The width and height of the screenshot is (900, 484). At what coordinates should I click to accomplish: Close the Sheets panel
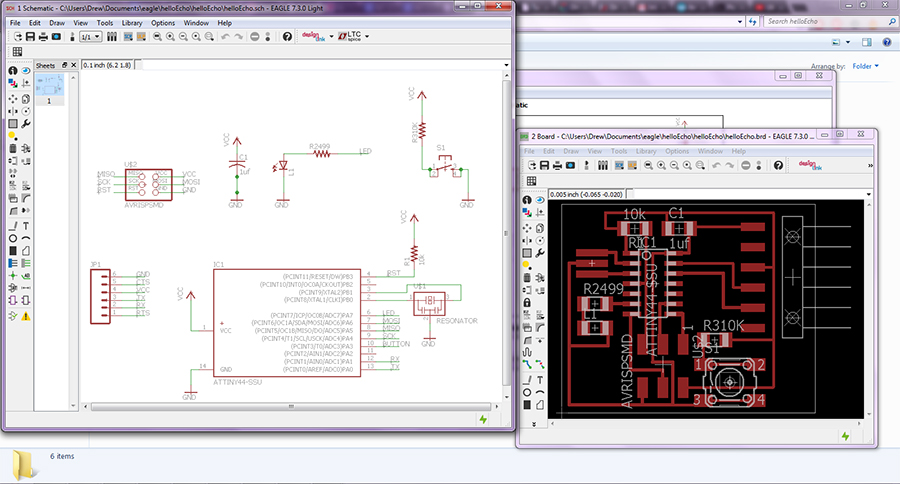(x=73, y=65)
